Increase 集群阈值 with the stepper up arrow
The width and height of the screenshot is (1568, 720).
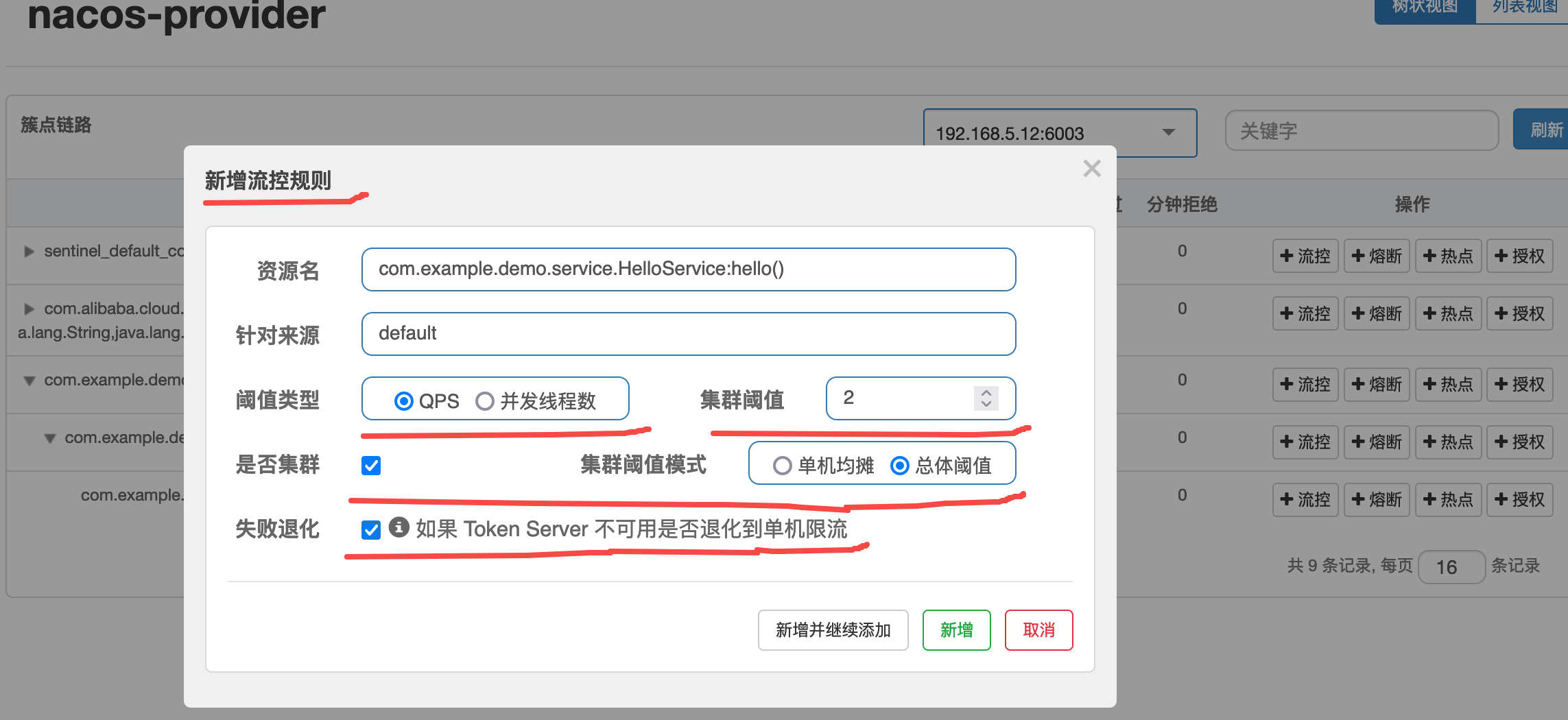986,391
